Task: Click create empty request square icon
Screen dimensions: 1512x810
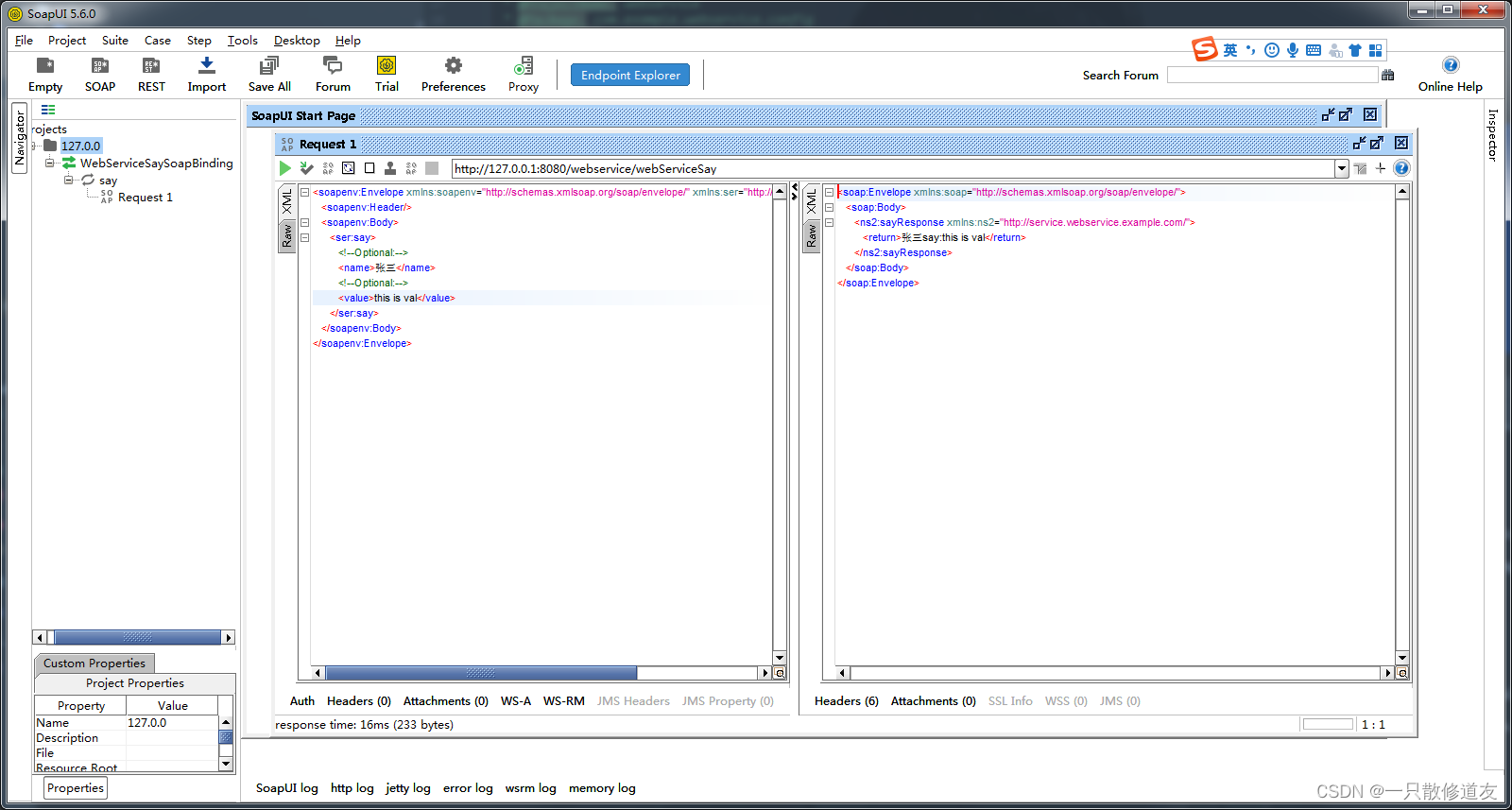Action: tap(369, 168)
